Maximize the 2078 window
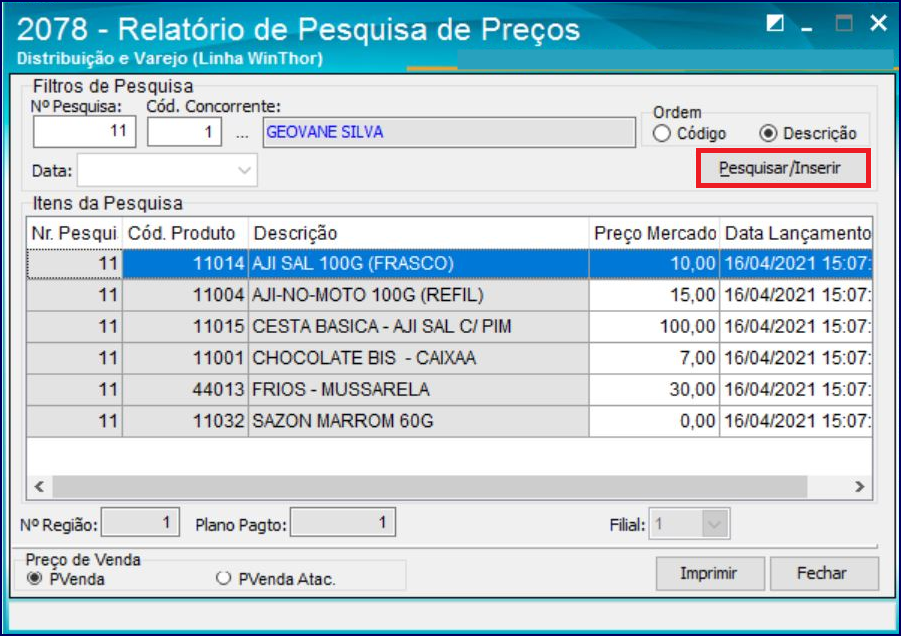Screen dimensions: 901x636 [844, 23]
